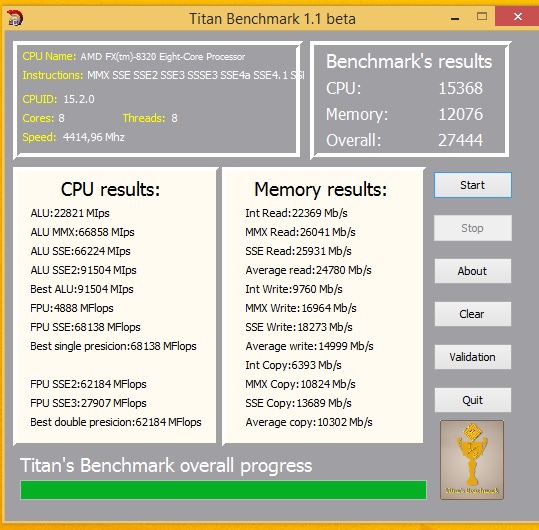Select SSE Copy:13689 Mb/s line
Screen dimensions: 539x530
(298, 403)
